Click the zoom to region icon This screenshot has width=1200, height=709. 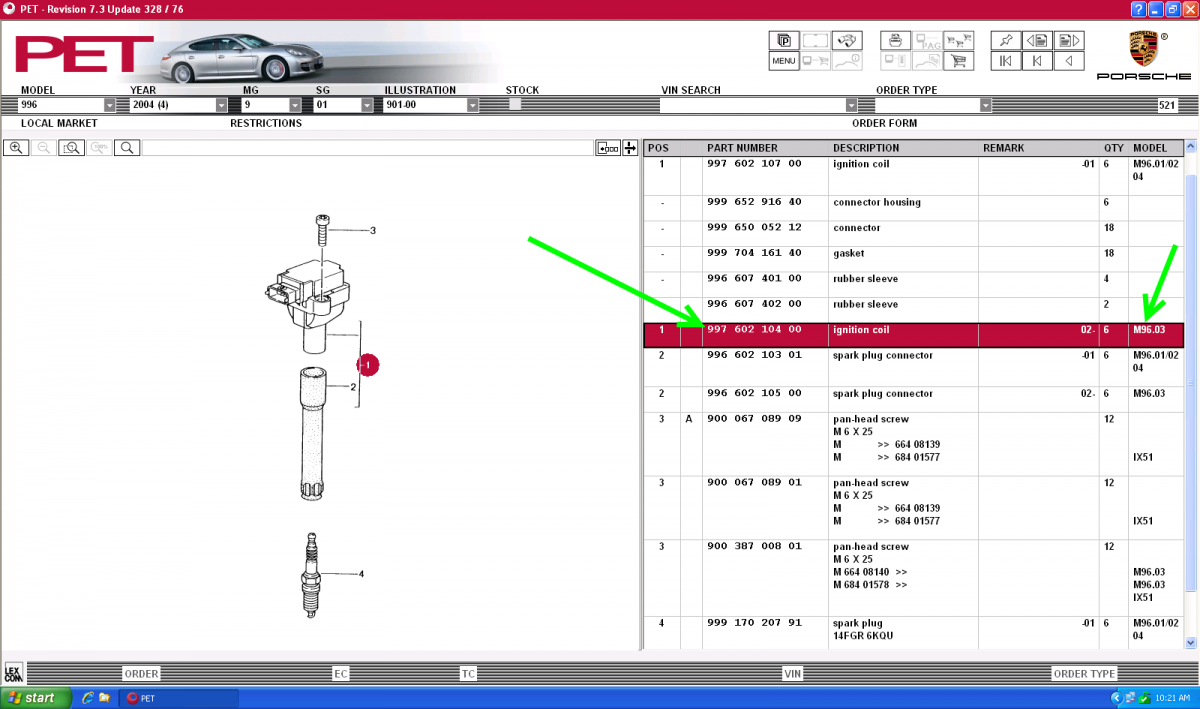pyautogui.click(x=71, y=148)
